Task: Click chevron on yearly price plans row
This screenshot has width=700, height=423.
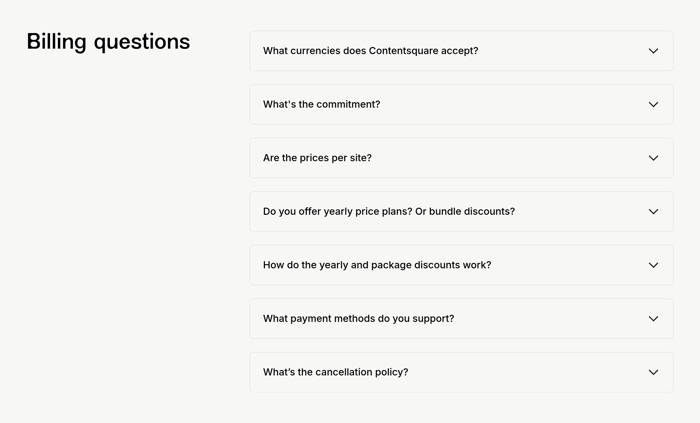Action: click(x=653, y=212)
